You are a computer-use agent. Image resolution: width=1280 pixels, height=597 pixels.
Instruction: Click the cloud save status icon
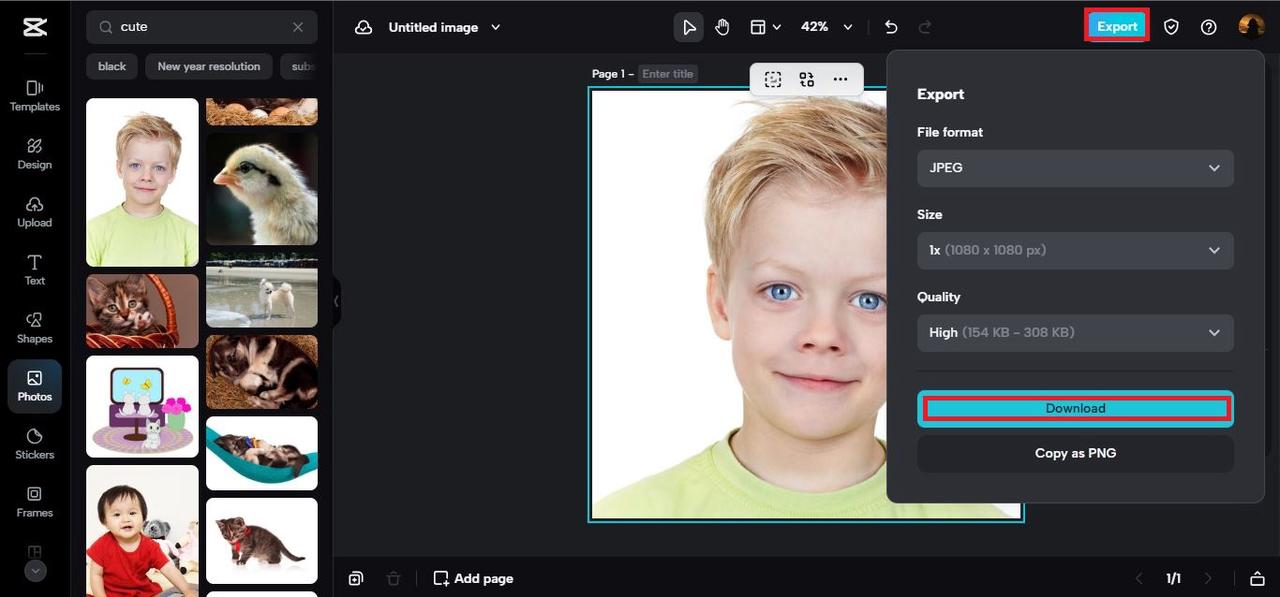tap(364, 27)
